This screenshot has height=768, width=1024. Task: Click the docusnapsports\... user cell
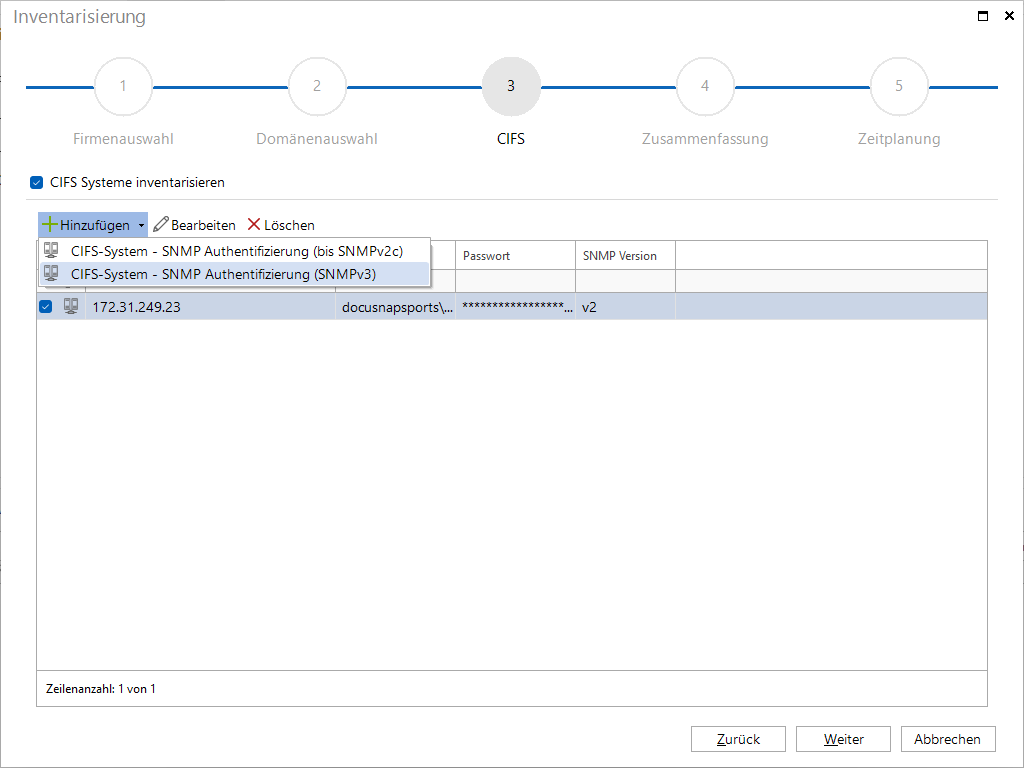(396, 307)
